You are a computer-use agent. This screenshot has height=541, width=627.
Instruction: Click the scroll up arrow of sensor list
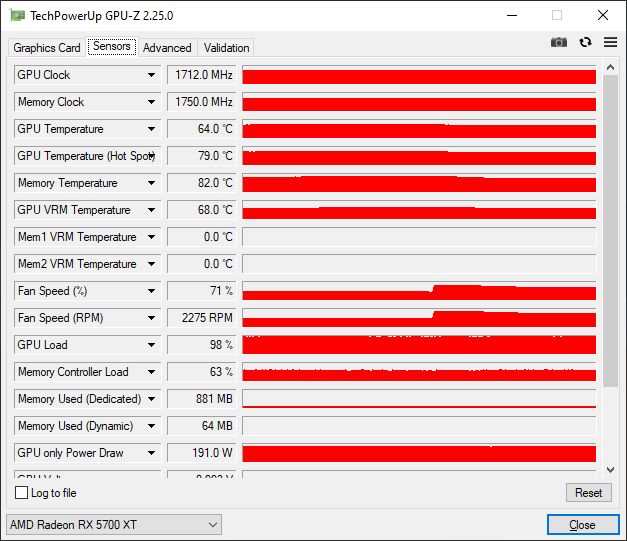pos(610,67)
